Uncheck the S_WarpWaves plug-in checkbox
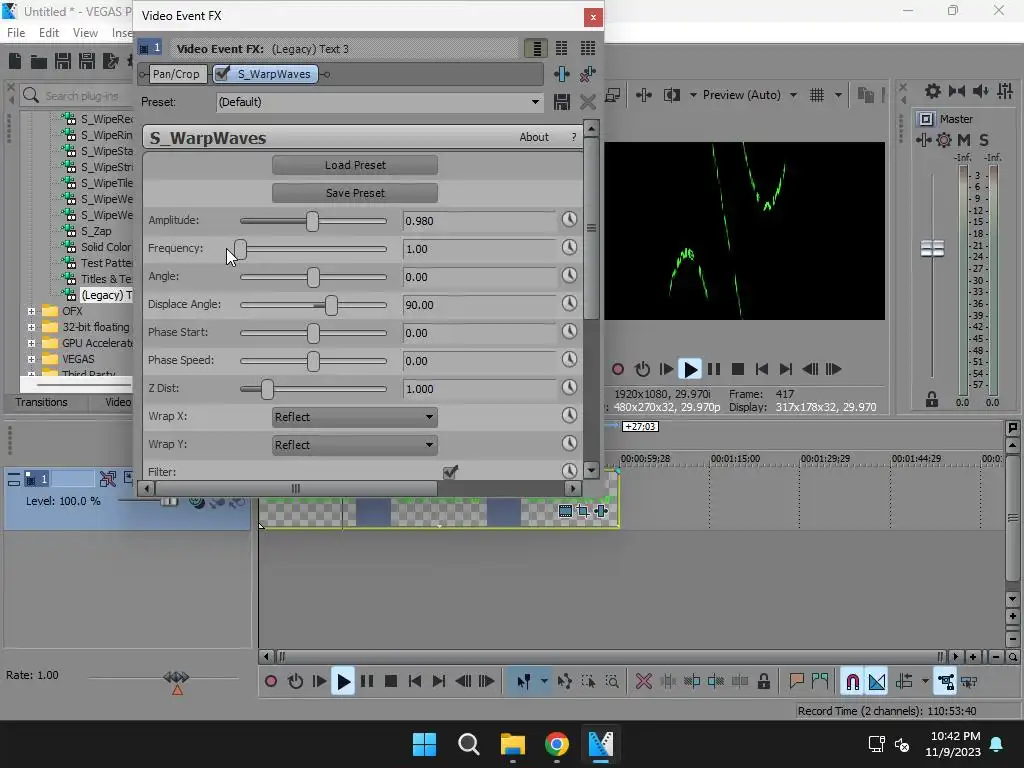This screenshot has height=768, width=1024. (223, 73)
